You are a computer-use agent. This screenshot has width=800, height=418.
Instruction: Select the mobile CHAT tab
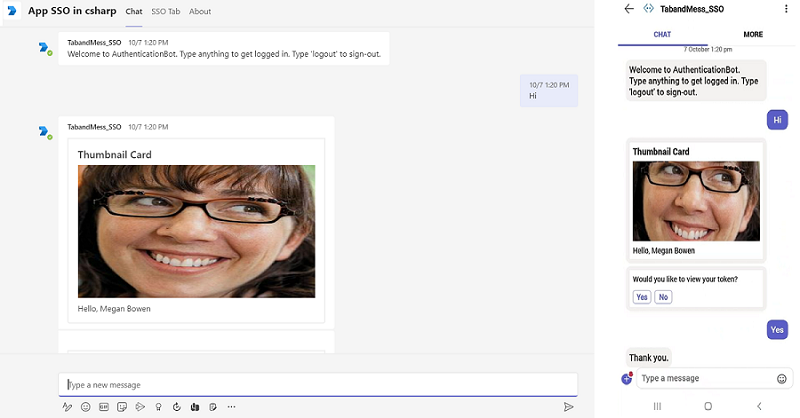pos(662,34)
